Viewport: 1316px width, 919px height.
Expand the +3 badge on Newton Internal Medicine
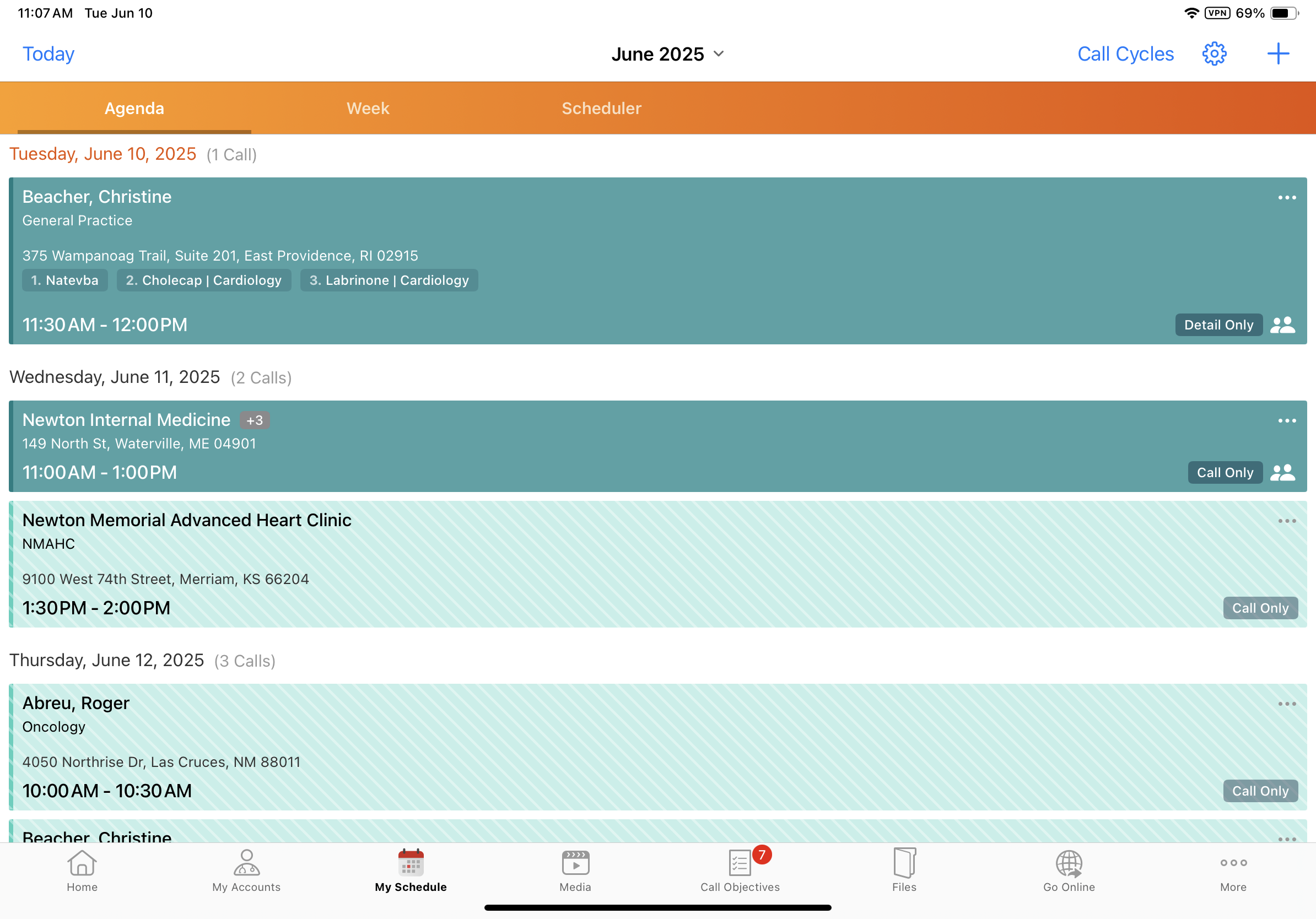coord(255,420)
